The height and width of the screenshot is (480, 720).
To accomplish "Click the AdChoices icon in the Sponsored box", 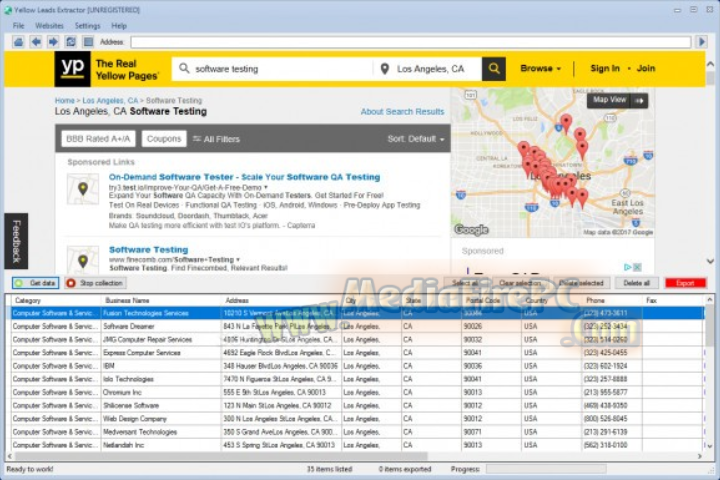I will point(628,267).
